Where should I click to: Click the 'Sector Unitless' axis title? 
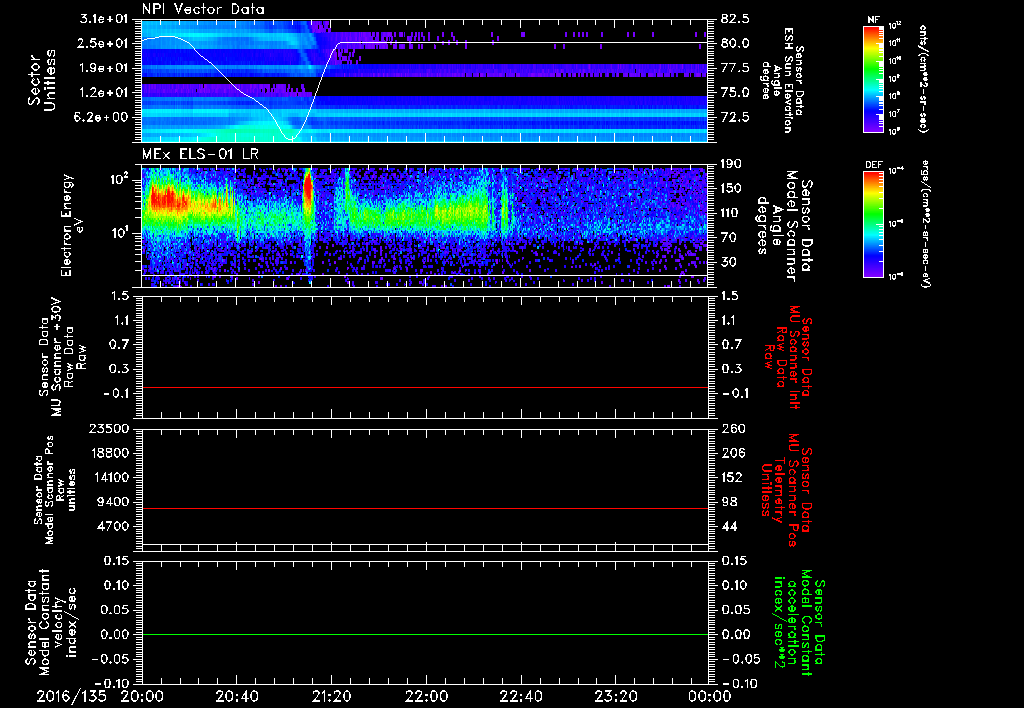click(x=42, y=80)
